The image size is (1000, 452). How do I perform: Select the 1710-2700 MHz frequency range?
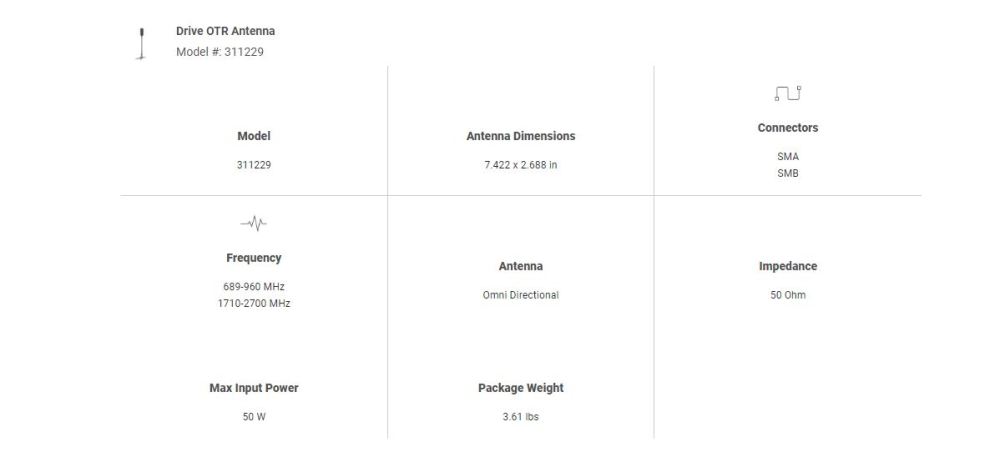pos(254,303)
